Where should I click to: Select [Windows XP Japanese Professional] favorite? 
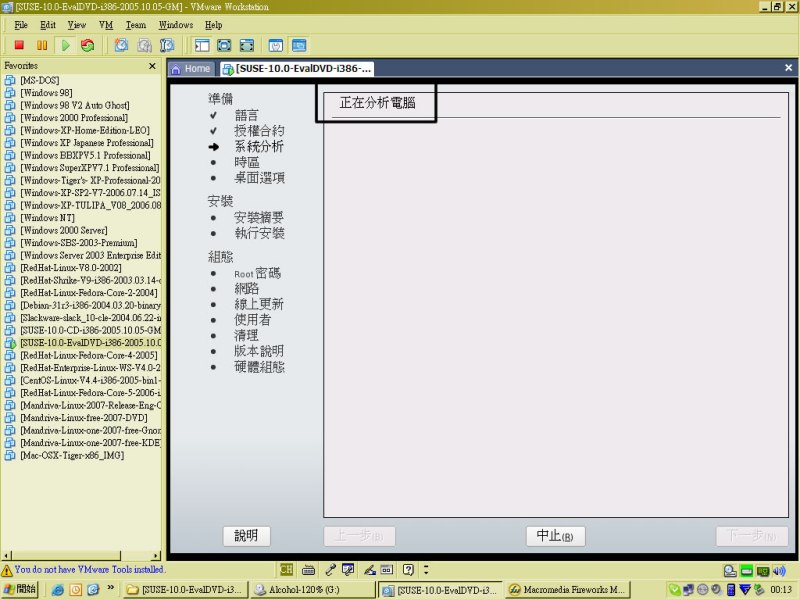87,143
